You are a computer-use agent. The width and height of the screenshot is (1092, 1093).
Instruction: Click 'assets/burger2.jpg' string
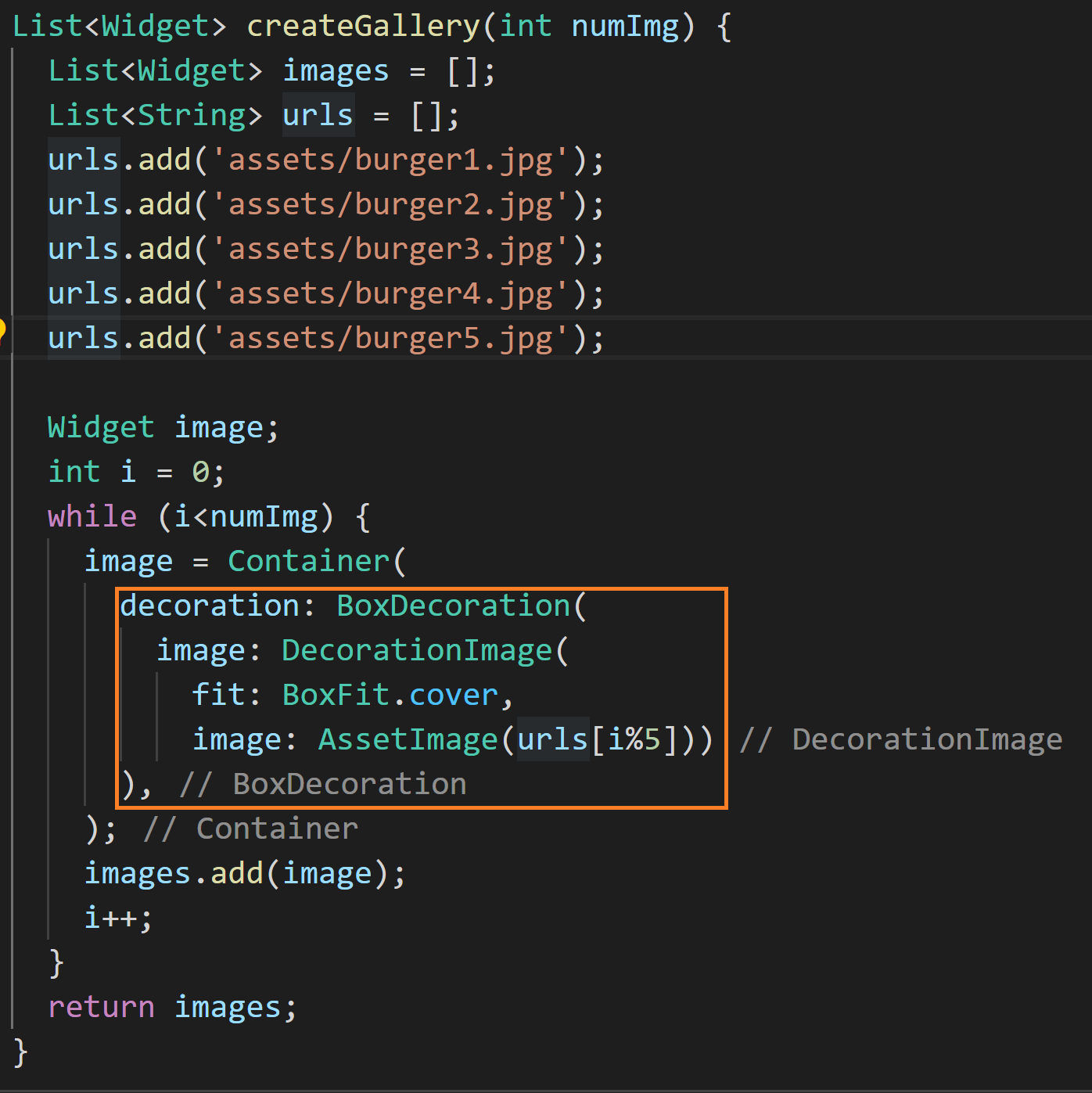tap(390, 205)
